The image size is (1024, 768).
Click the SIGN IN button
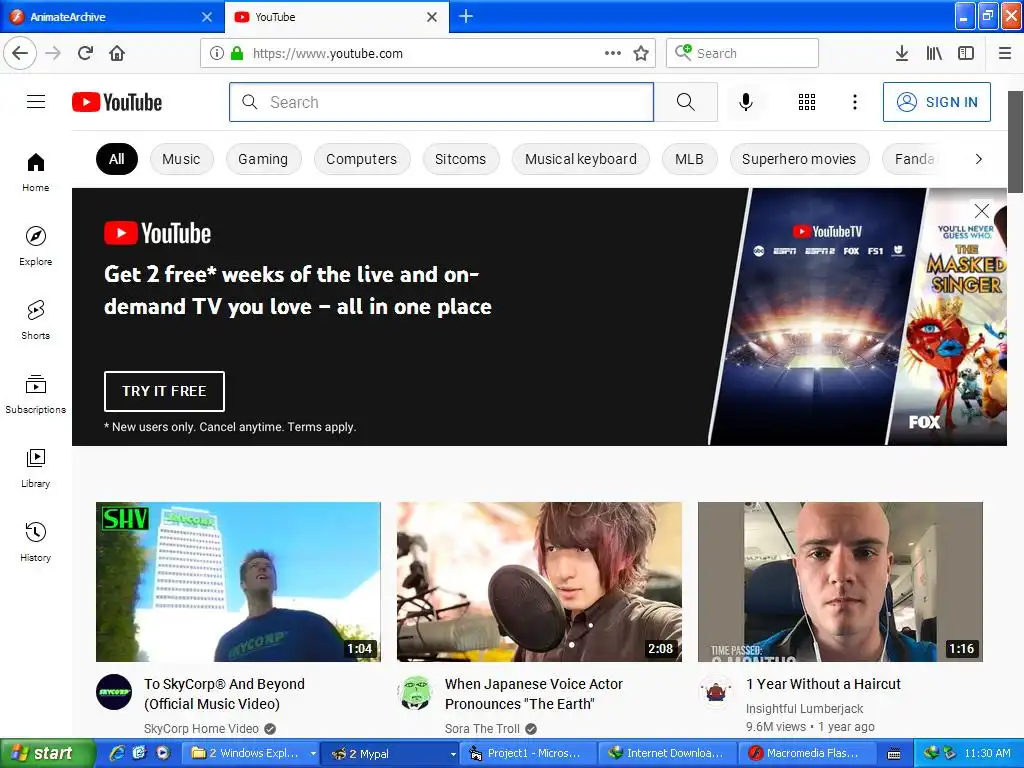[936, 102]
